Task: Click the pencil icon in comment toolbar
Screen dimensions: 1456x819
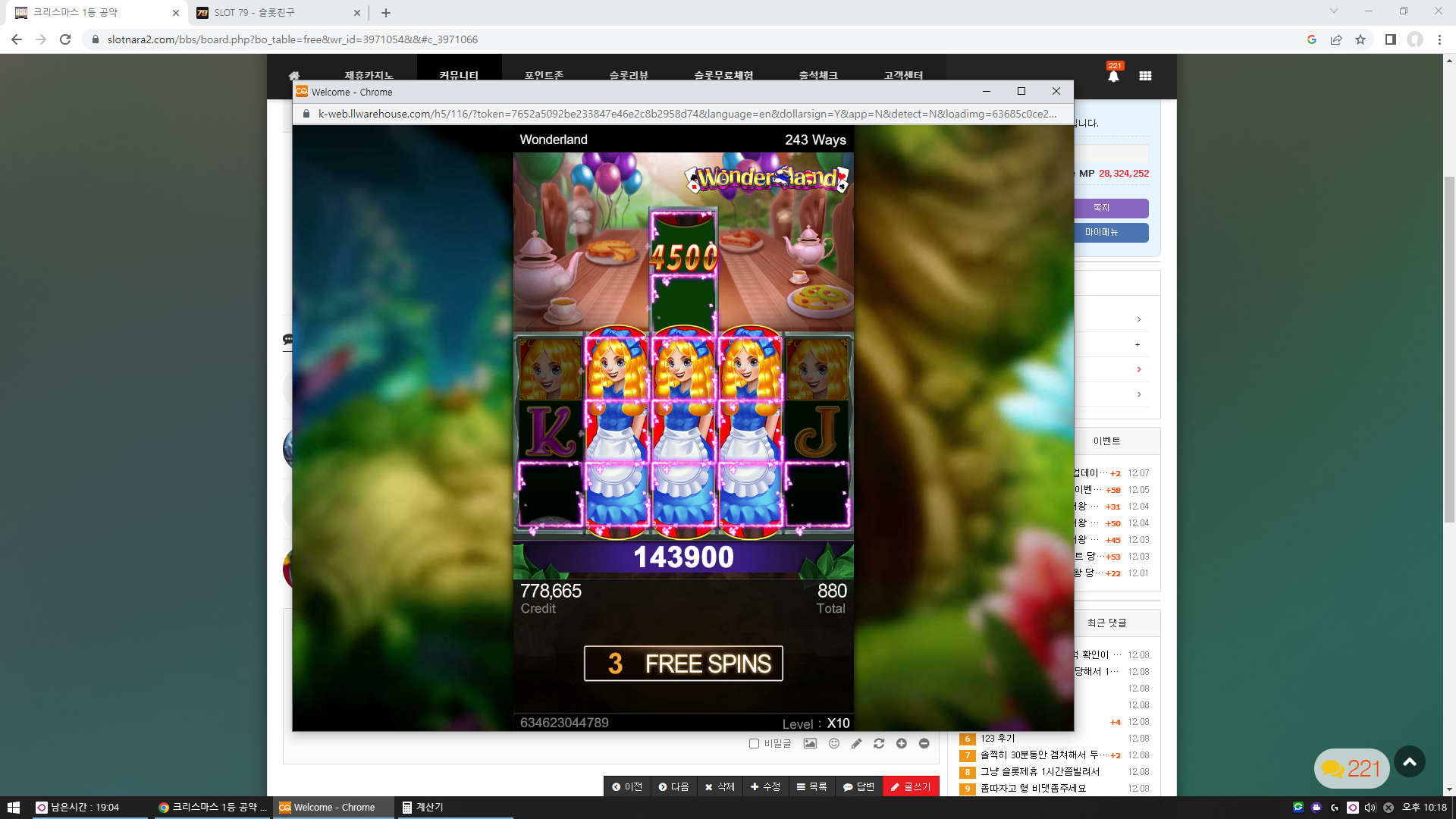Action: 856,743
